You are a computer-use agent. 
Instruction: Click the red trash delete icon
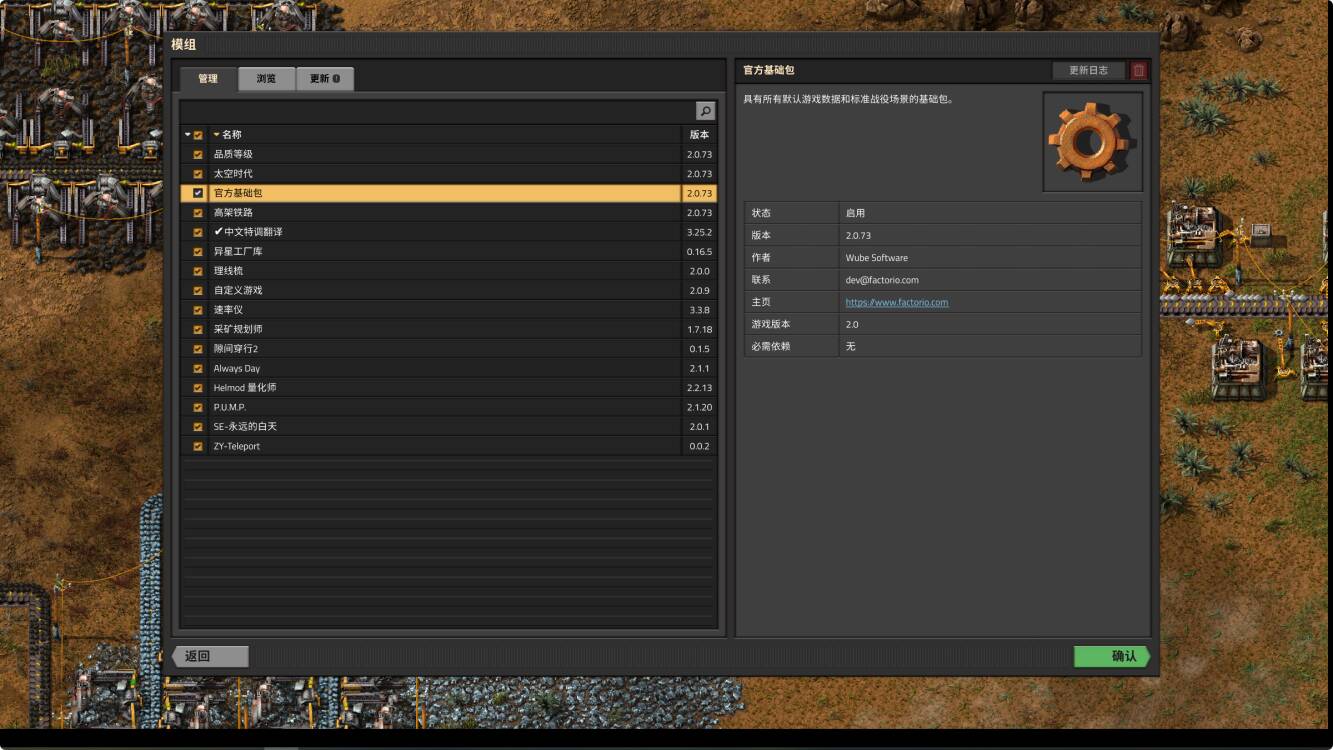[1138, 70]
